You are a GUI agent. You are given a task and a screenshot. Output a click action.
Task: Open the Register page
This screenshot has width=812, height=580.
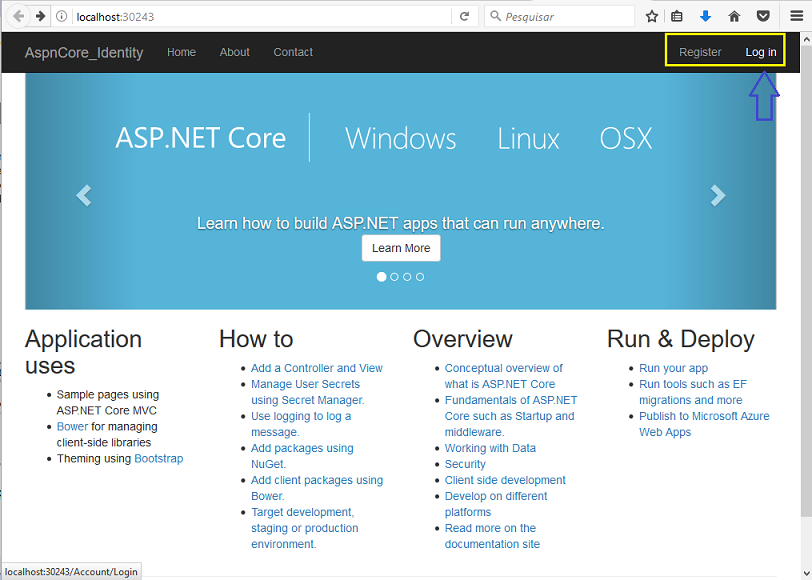(700, 52)
